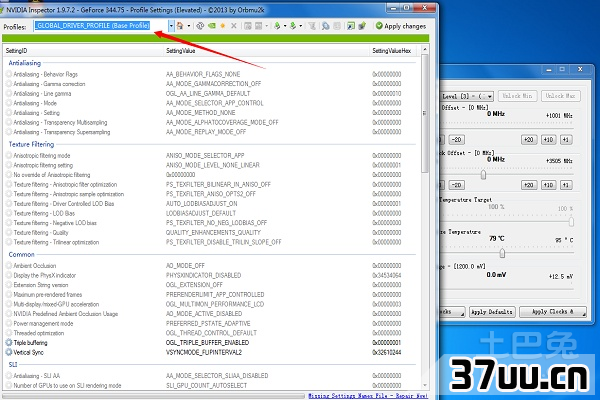Select Antialiasing - SLI AA row
Viewport: 600px width, 400px height.
pos(210,376)
